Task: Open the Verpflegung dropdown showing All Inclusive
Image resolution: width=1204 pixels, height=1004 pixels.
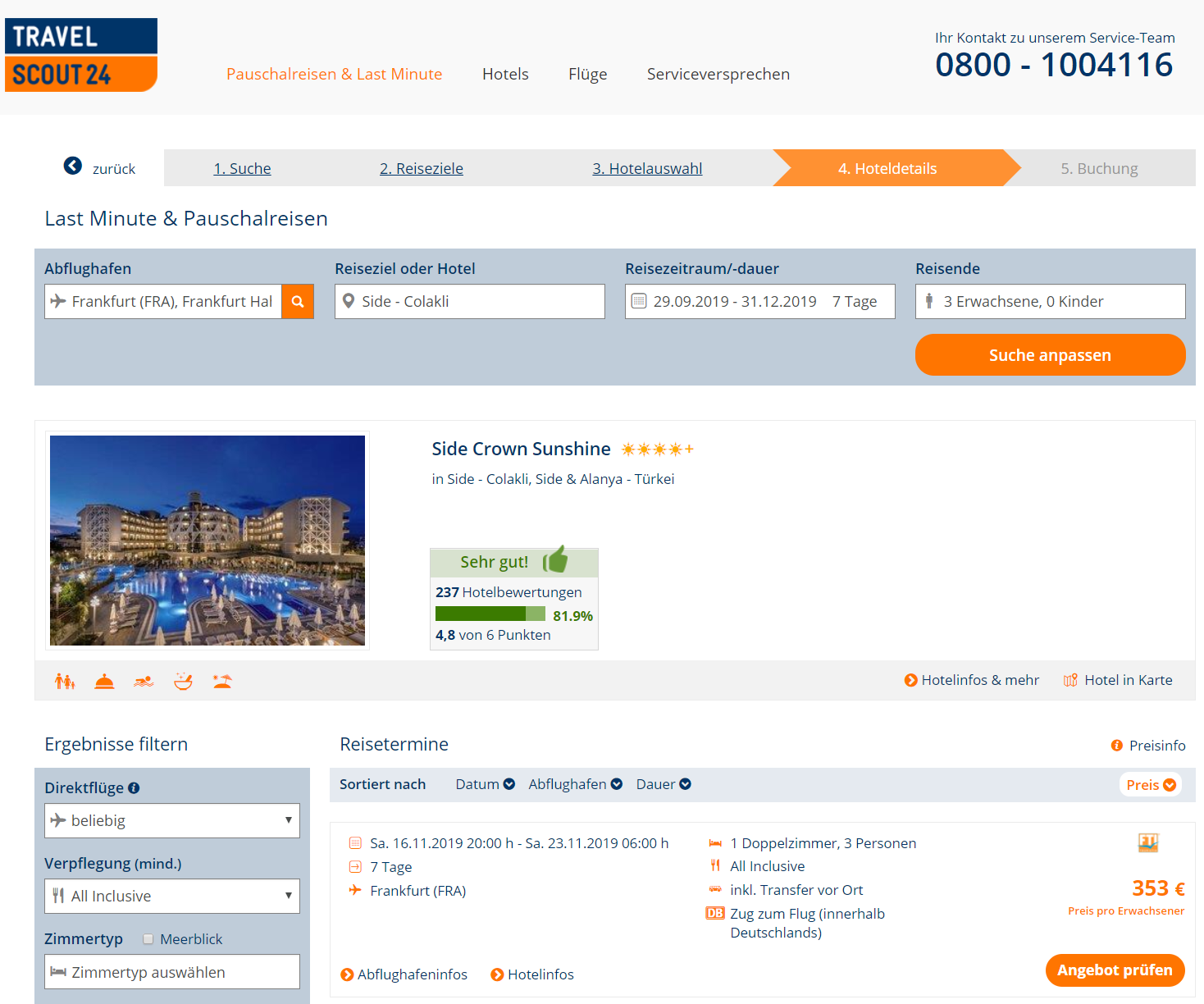Action: [x=172, y=896]
